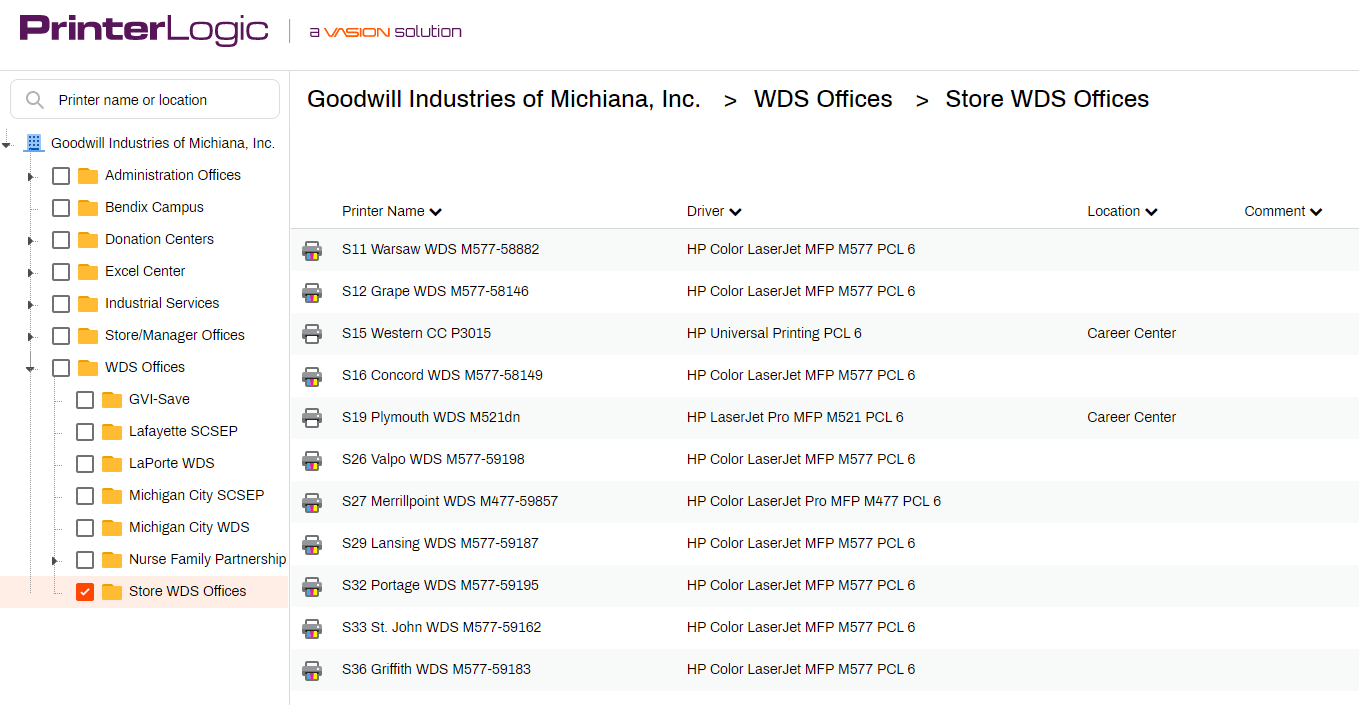1359x705 pixels.
Task: Expand the Donation Centers tree node
Action: pyautogui.click(x=31, y=241)
